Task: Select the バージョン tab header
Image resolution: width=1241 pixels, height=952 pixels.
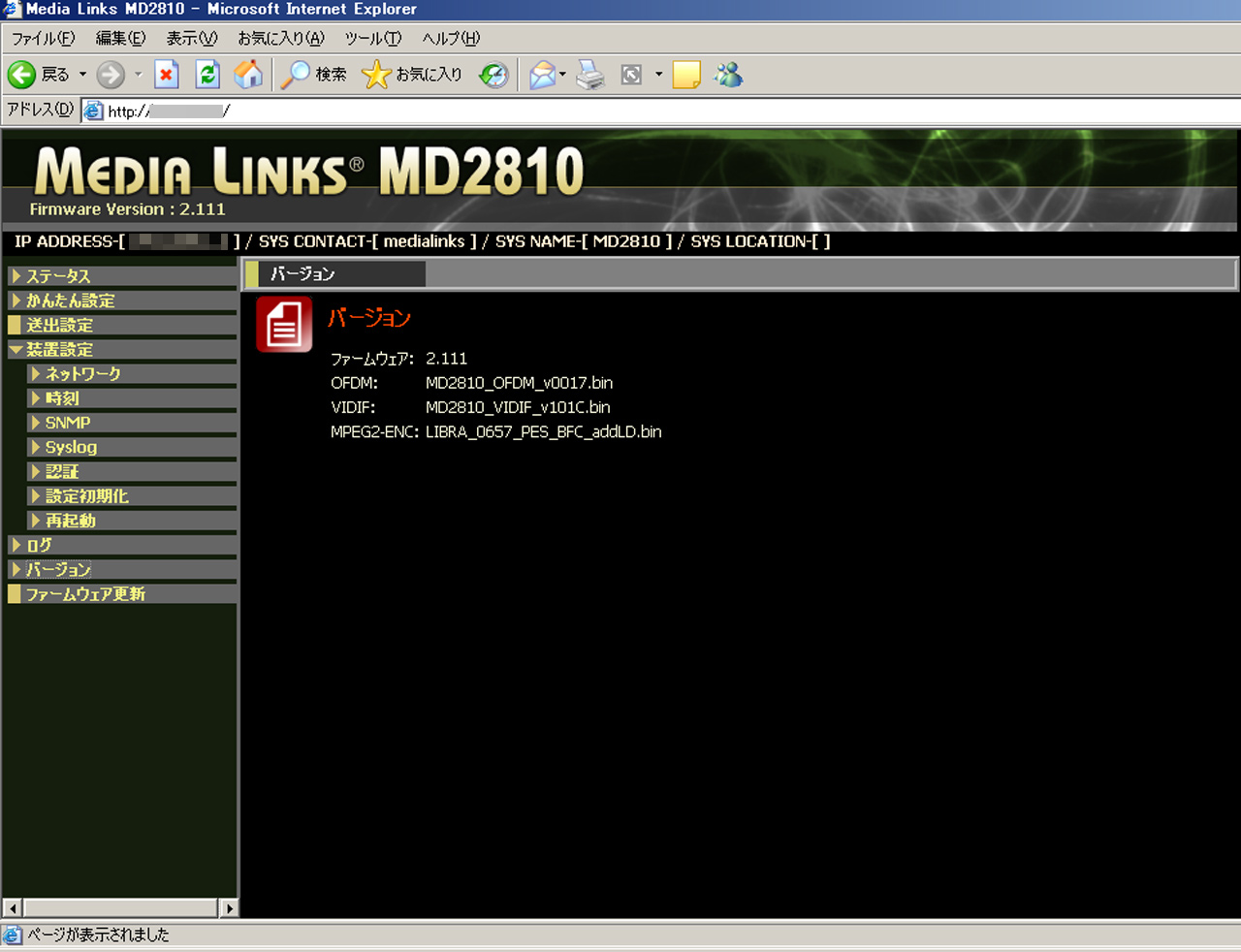Action: click(334, 274)
